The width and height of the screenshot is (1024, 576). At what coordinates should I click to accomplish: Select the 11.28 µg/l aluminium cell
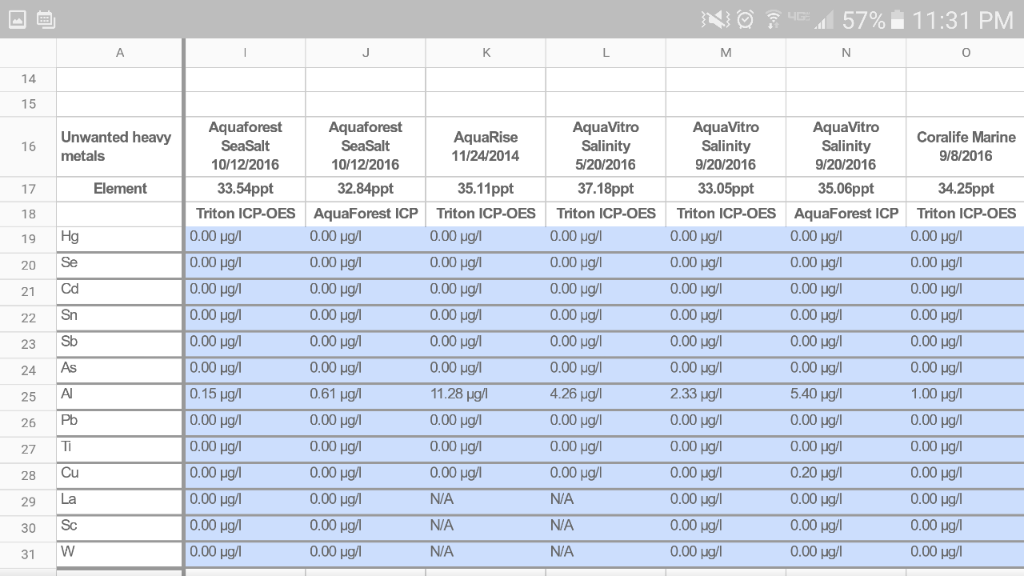[x=486, y=395]
